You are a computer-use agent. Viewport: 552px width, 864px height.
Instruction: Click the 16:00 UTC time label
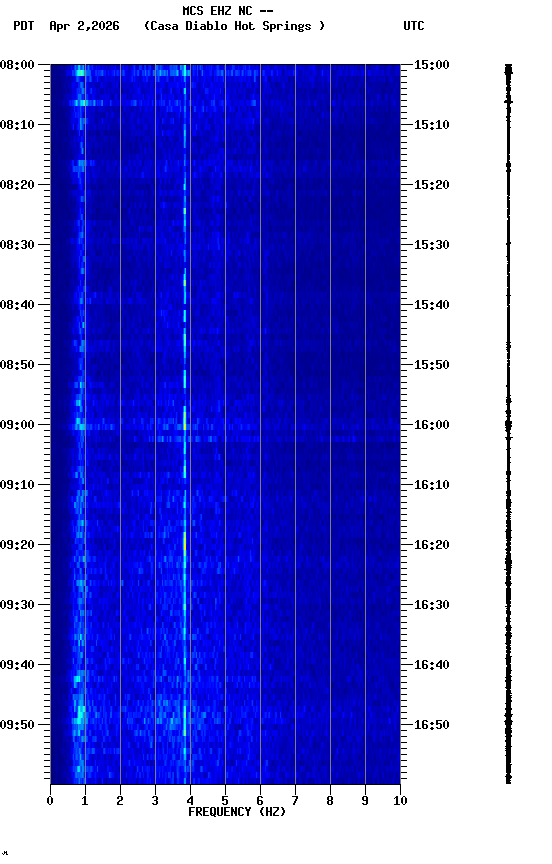click(x=432, y=425)
